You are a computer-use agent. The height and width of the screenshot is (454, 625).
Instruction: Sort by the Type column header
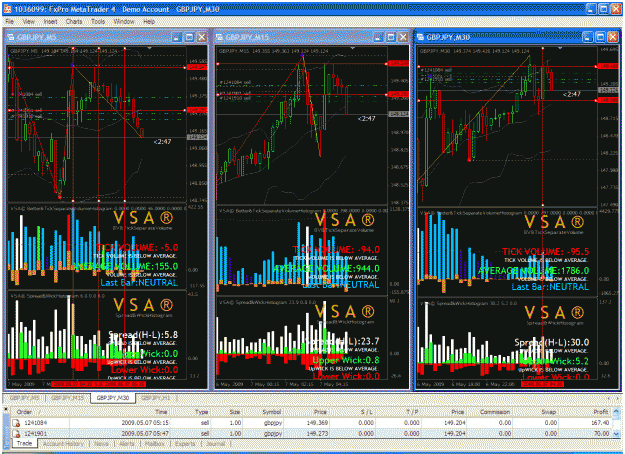click(x=190, y=412)
